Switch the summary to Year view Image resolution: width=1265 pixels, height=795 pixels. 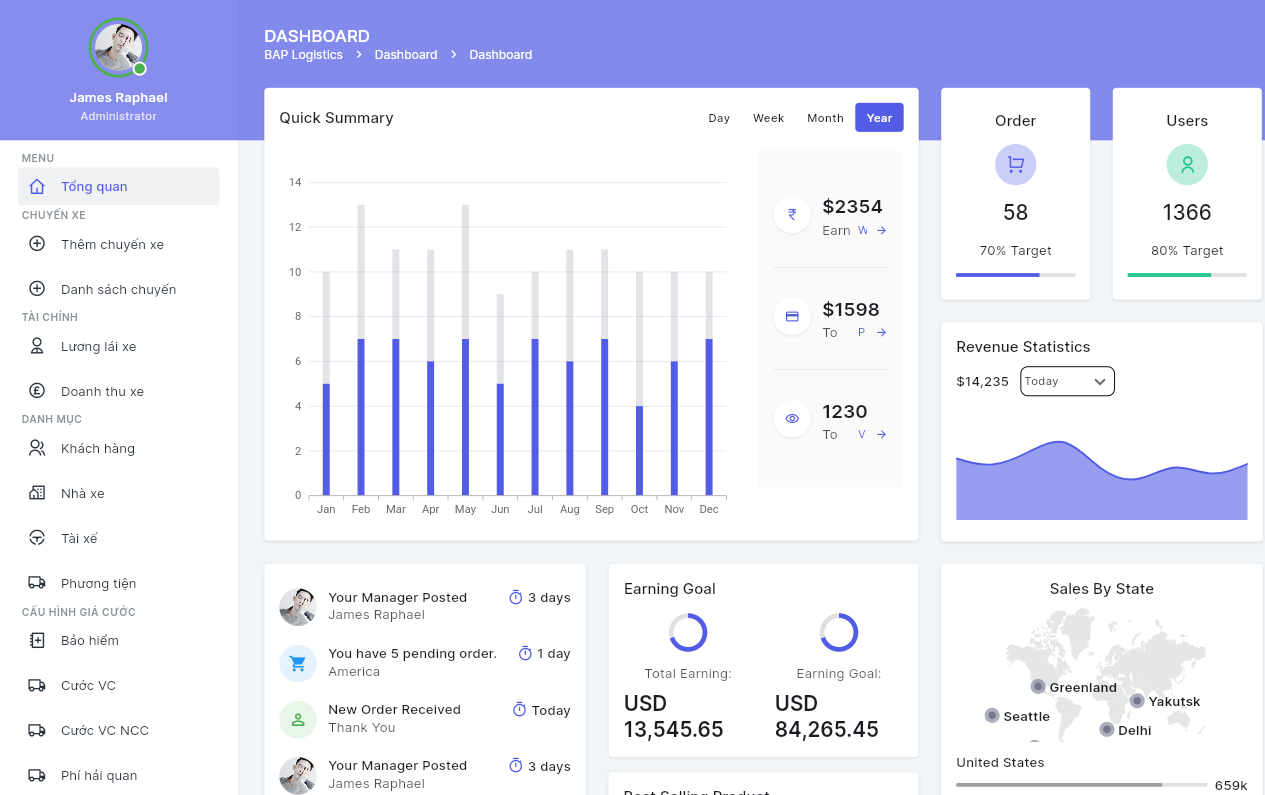879,118
